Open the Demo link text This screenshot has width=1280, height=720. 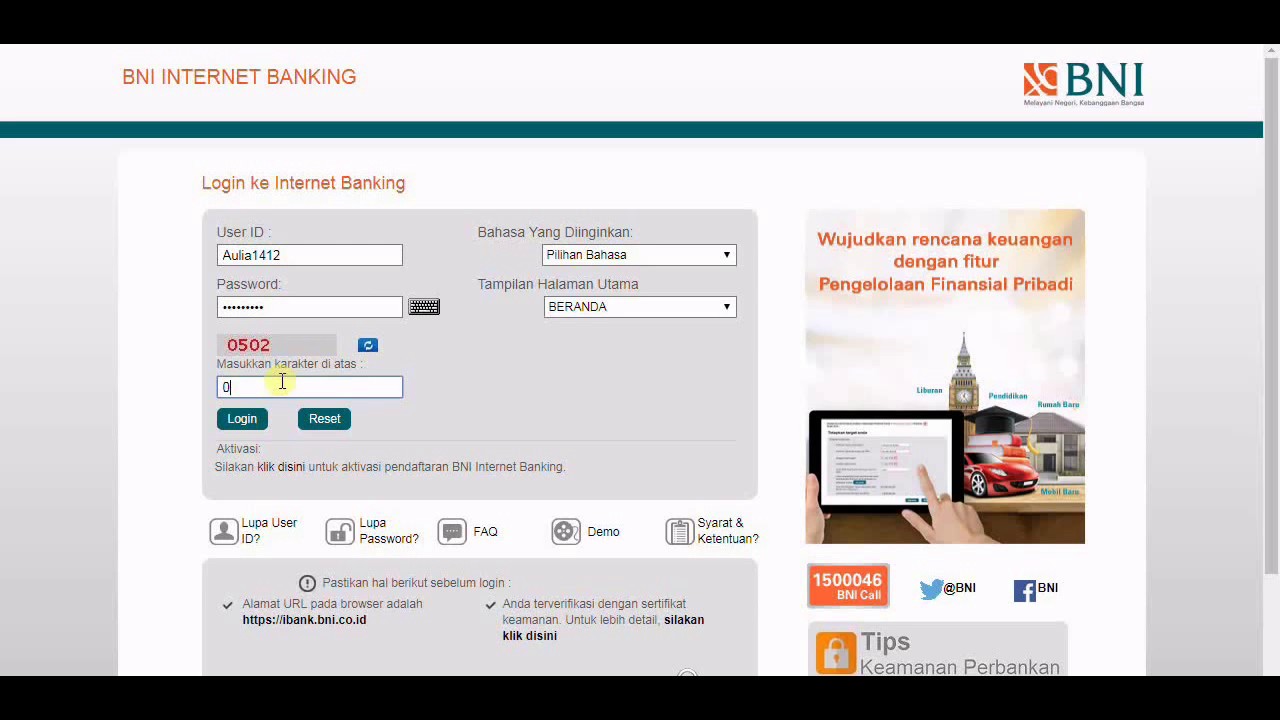point(603,532)
